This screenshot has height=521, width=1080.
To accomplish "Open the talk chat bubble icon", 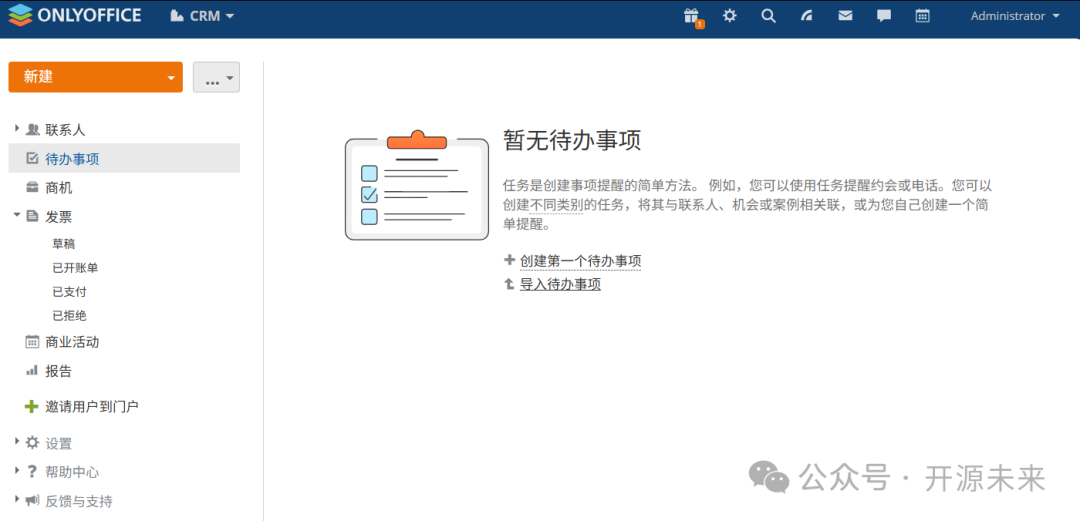I will pos(884,16).
